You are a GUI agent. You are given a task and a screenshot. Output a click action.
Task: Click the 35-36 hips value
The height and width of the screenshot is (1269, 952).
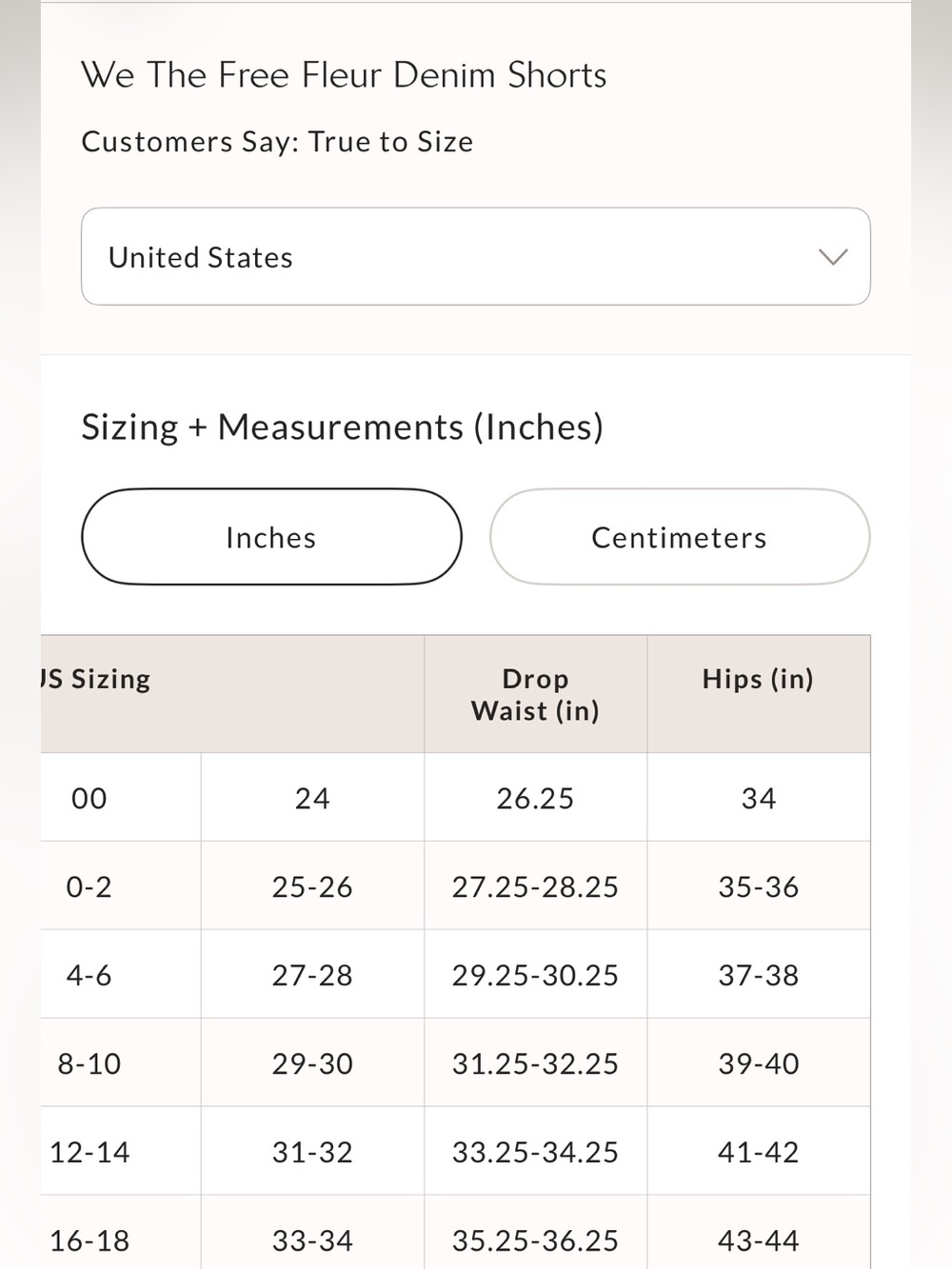759,886
